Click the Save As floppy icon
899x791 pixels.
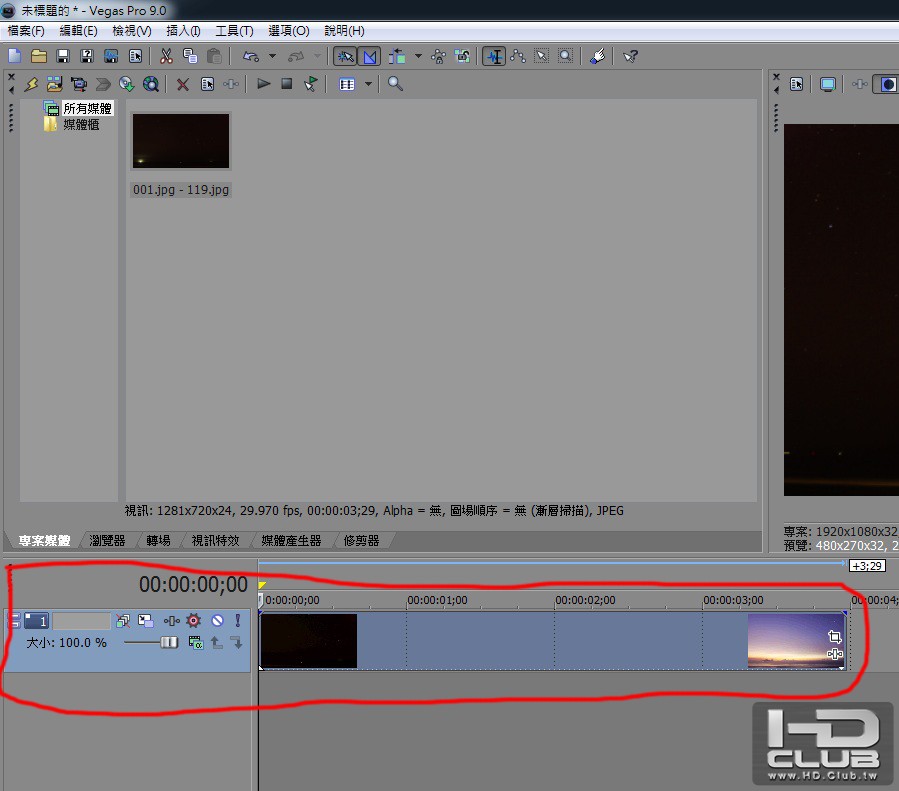point(87,56)
